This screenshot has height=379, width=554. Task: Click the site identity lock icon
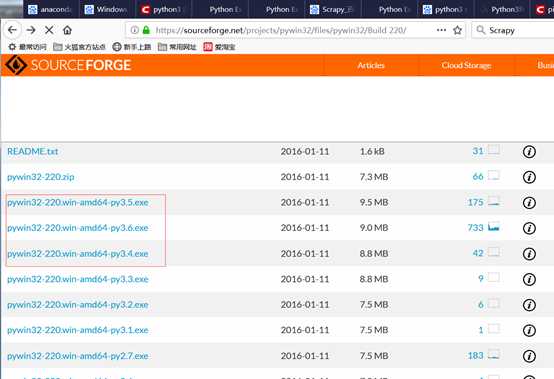point(146,30)
